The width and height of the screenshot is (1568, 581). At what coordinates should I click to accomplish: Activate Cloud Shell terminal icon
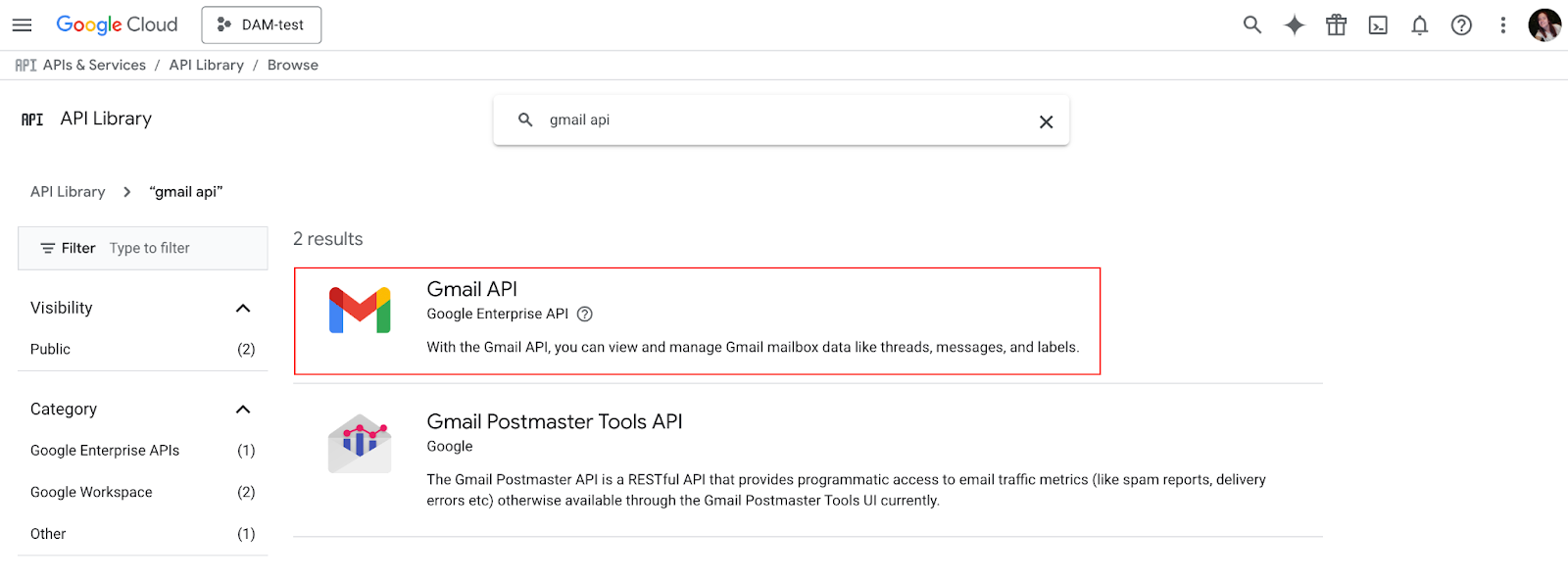click(1378, 25)
